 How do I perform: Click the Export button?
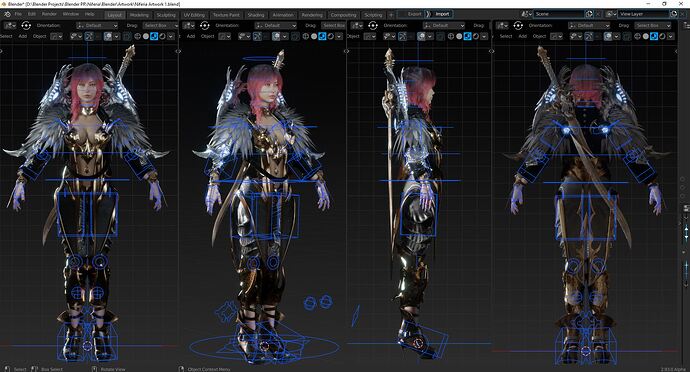pos(414,14)
